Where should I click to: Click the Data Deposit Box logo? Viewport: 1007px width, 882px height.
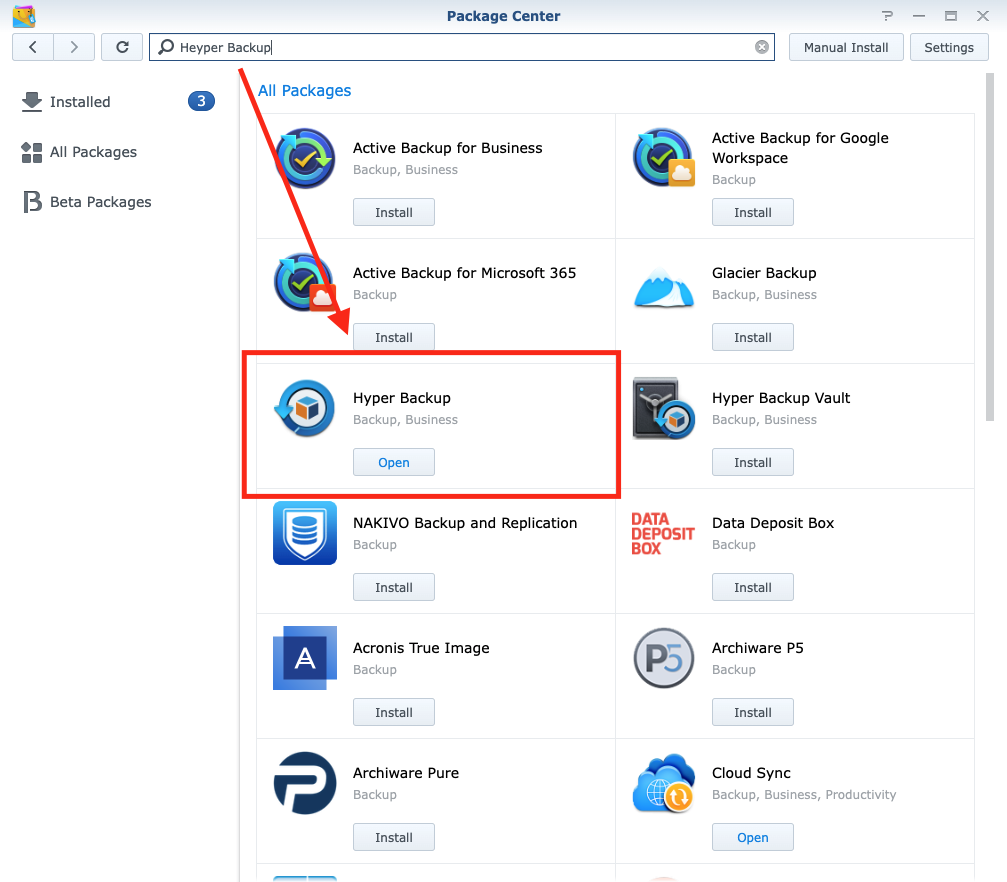point(663,533)
